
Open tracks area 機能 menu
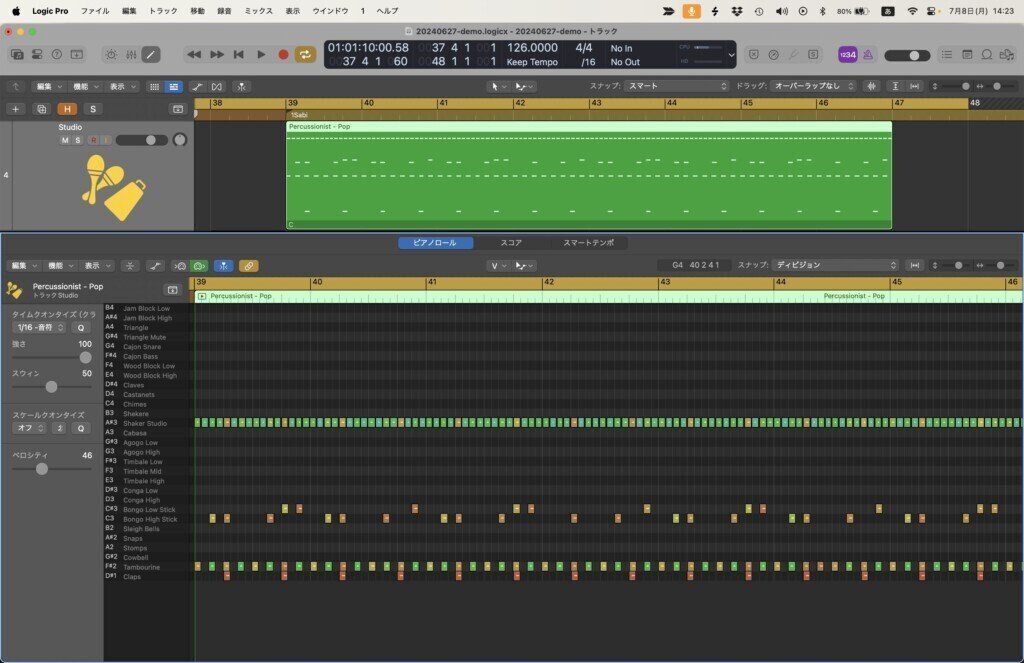[85, 86]
